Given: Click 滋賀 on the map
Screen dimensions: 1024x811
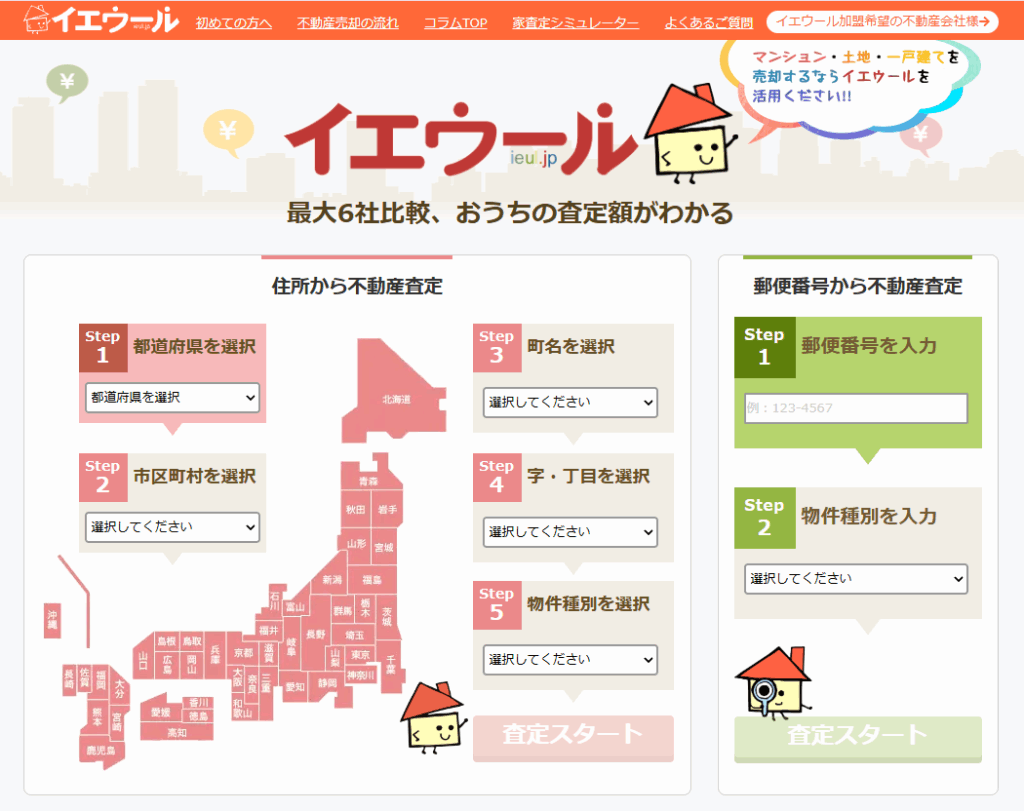Looking at the screenshot, I should [x=269, y=652].
